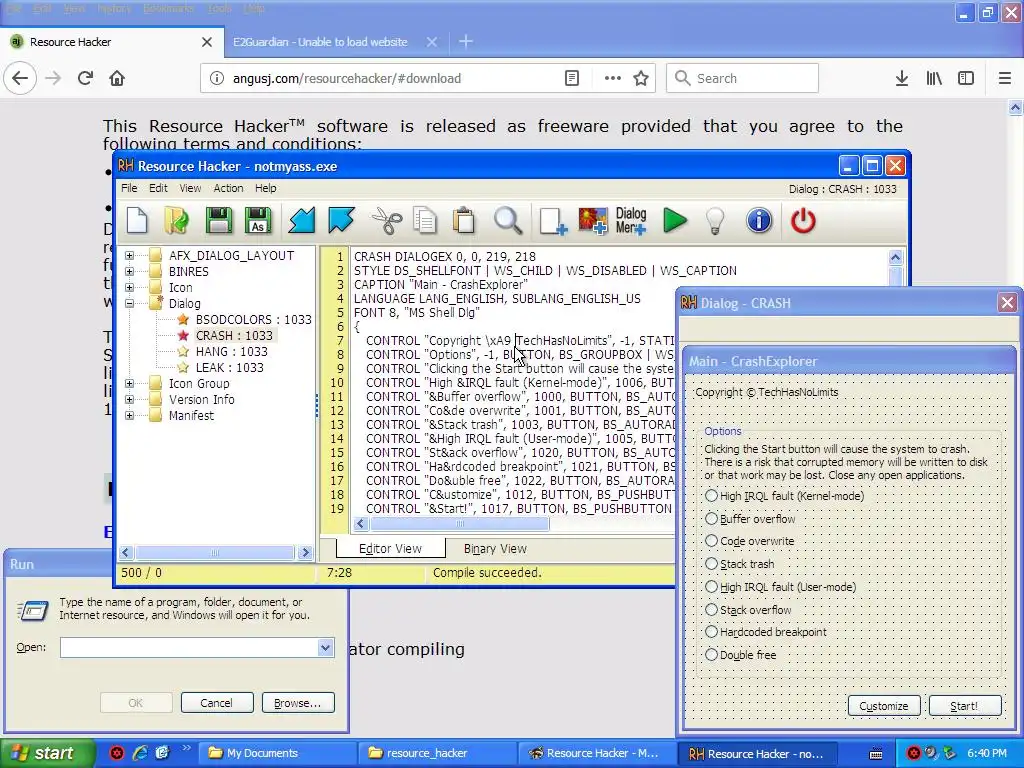Switch to E2Guardian browser tab
The height and width of the screenshot is (768, 1024).
(320, 42)
